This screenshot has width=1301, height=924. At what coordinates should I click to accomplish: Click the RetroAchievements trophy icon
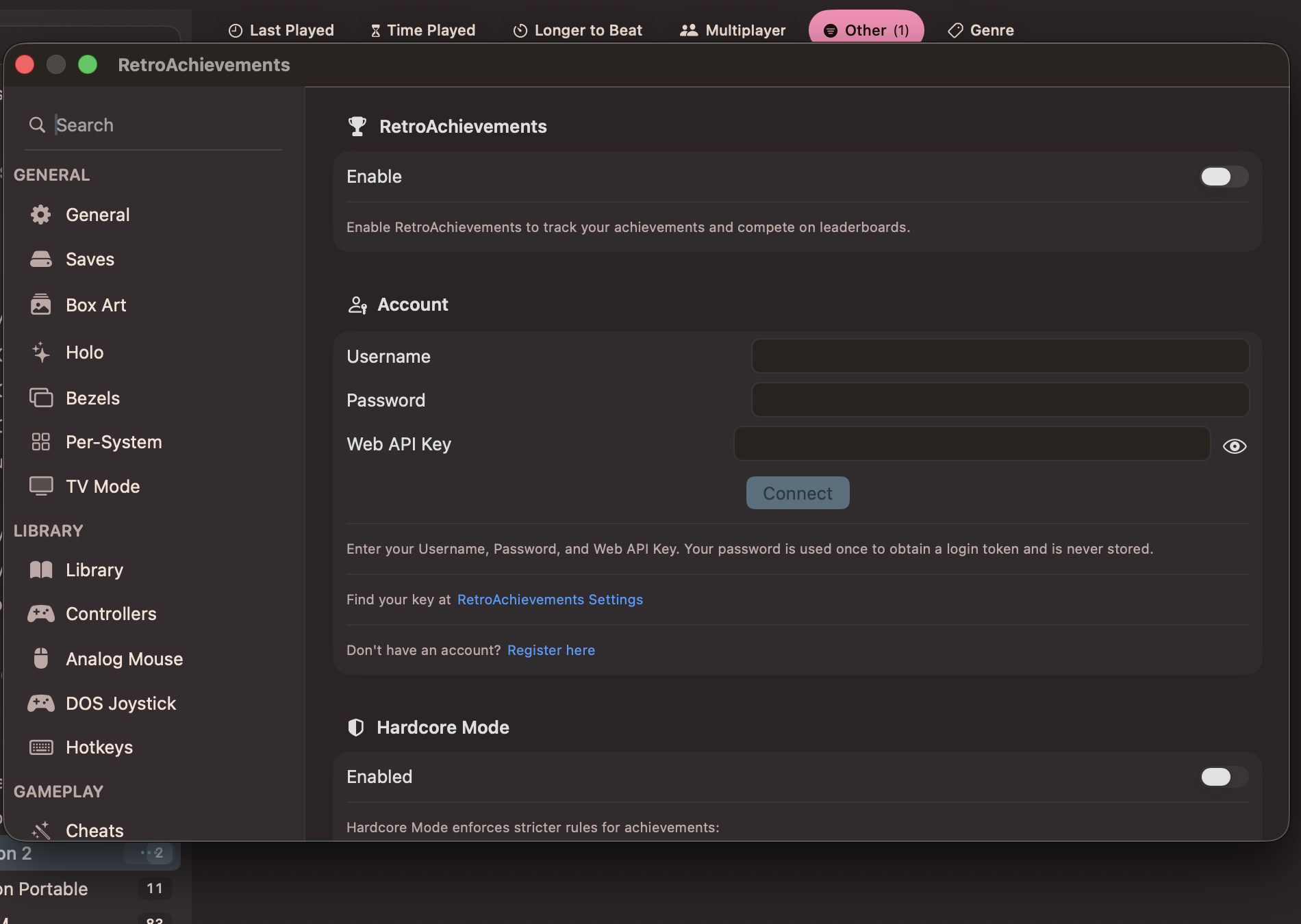[357, 127]
